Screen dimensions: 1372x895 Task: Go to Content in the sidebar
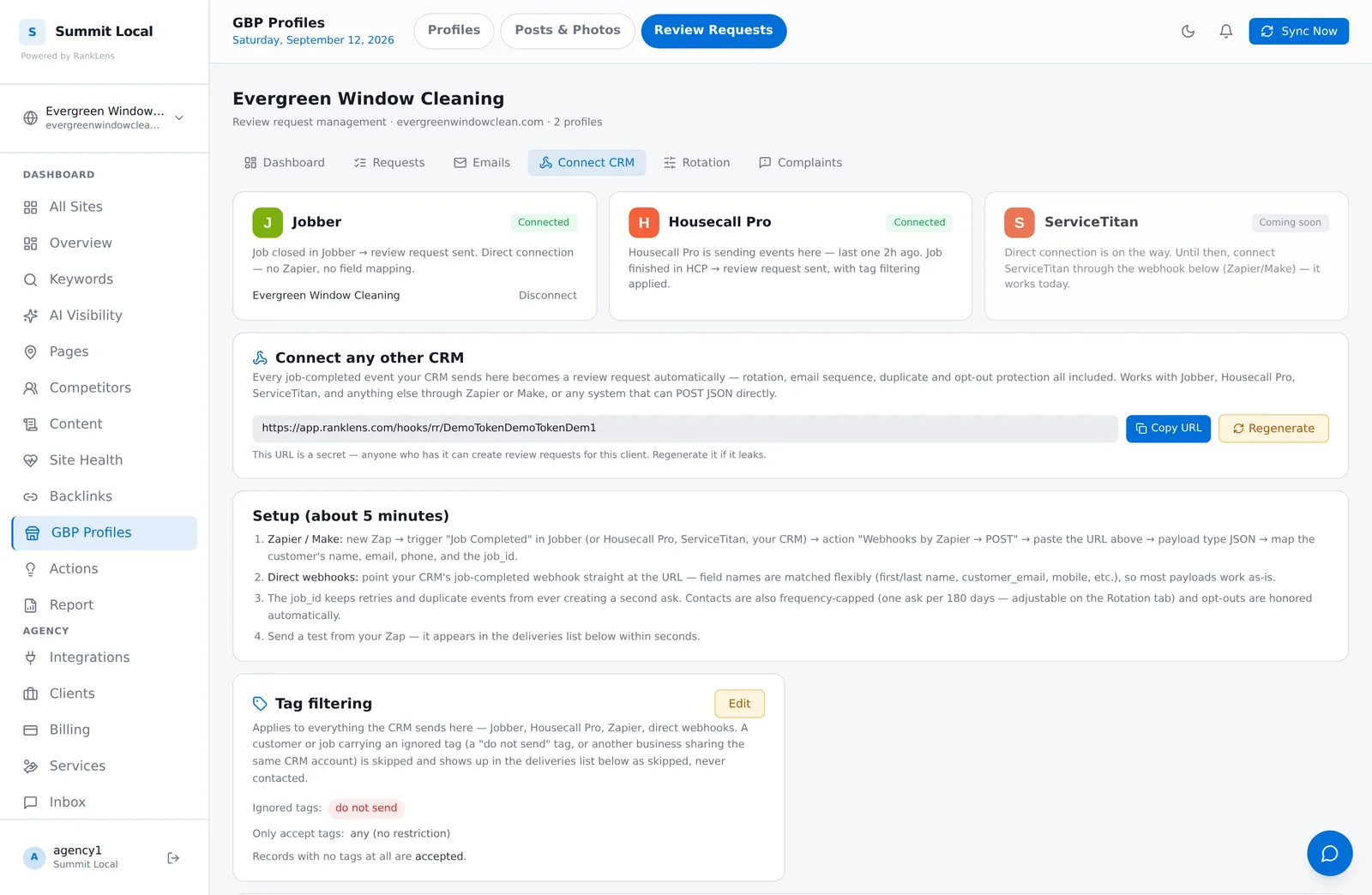point(104,424)
